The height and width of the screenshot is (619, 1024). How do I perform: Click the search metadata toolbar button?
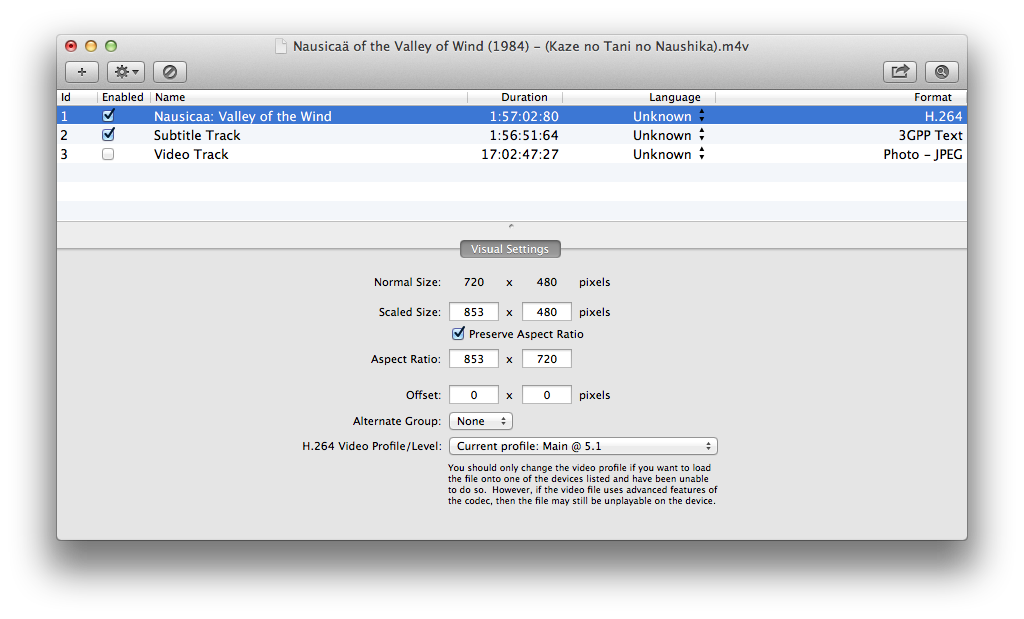coord(942,72)
